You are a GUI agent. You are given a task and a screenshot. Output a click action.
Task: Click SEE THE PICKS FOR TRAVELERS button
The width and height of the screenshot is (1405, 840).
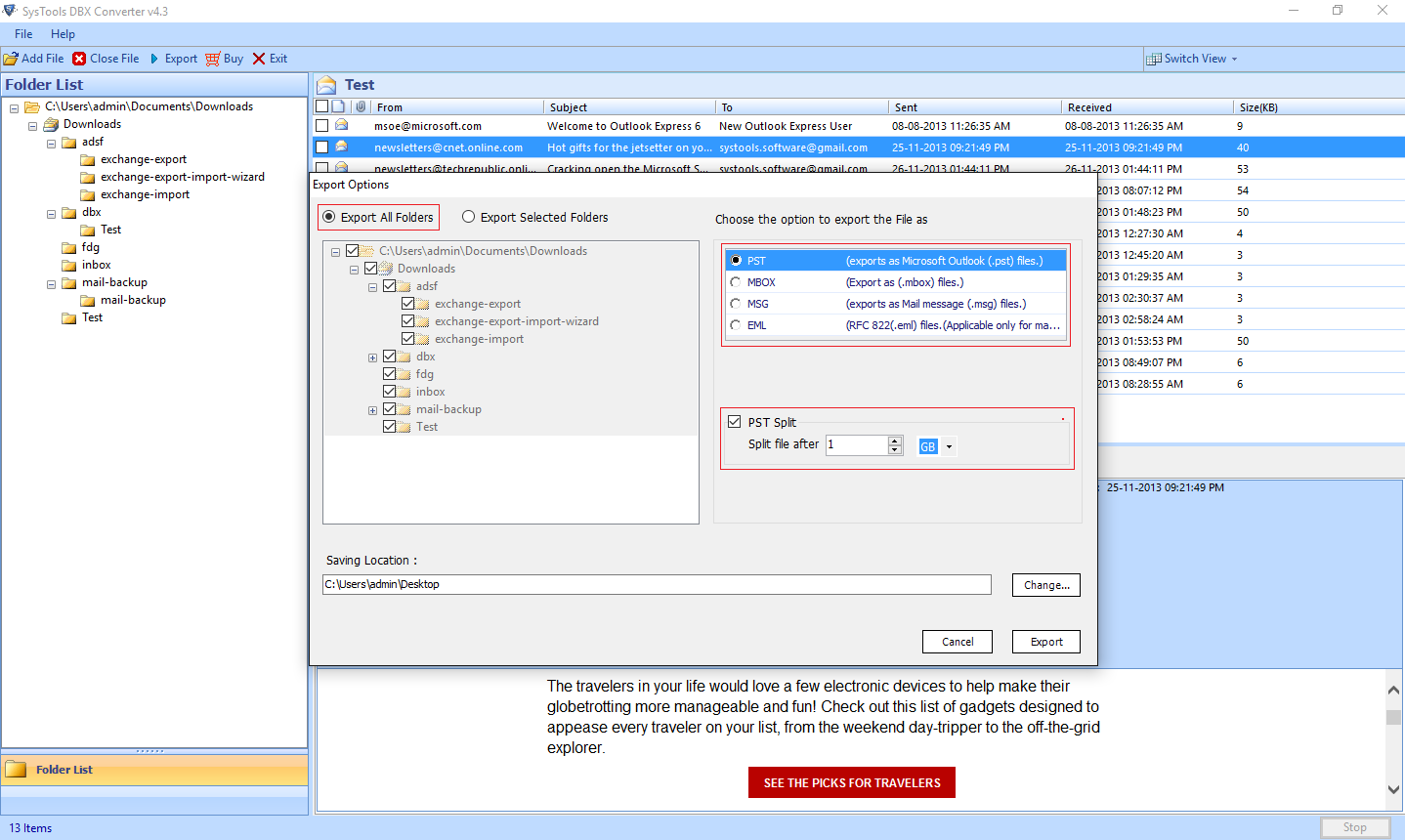(x=852, y=782)
